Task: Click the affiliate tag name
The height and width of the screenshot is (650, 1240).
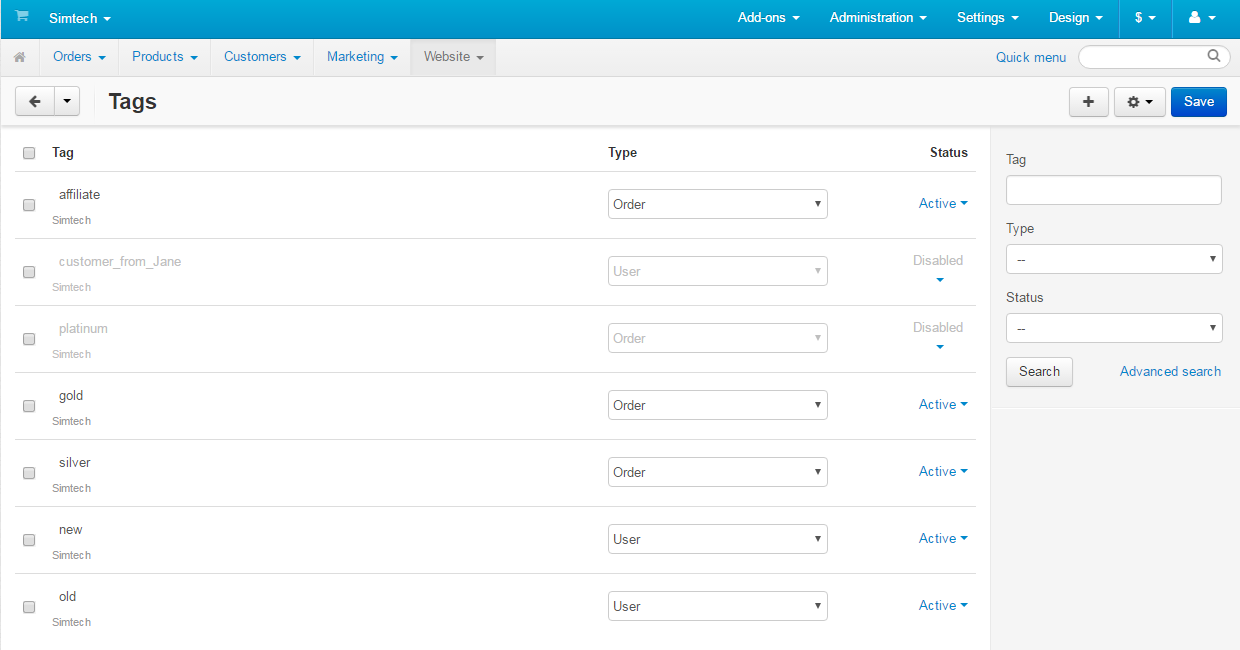Action: point(79,194)
